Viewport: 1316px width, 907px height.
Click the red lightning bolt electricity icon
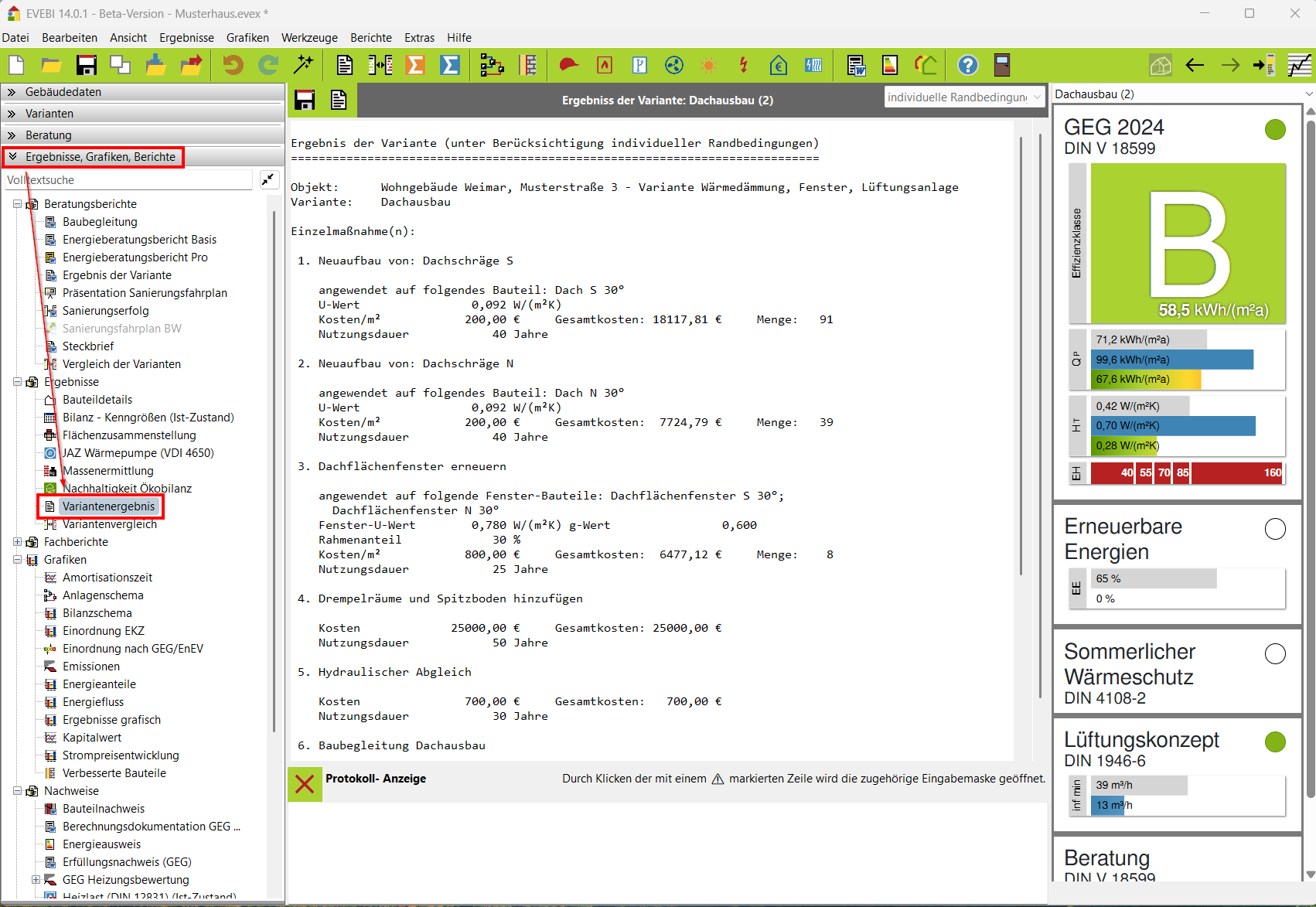click(743, 66)
